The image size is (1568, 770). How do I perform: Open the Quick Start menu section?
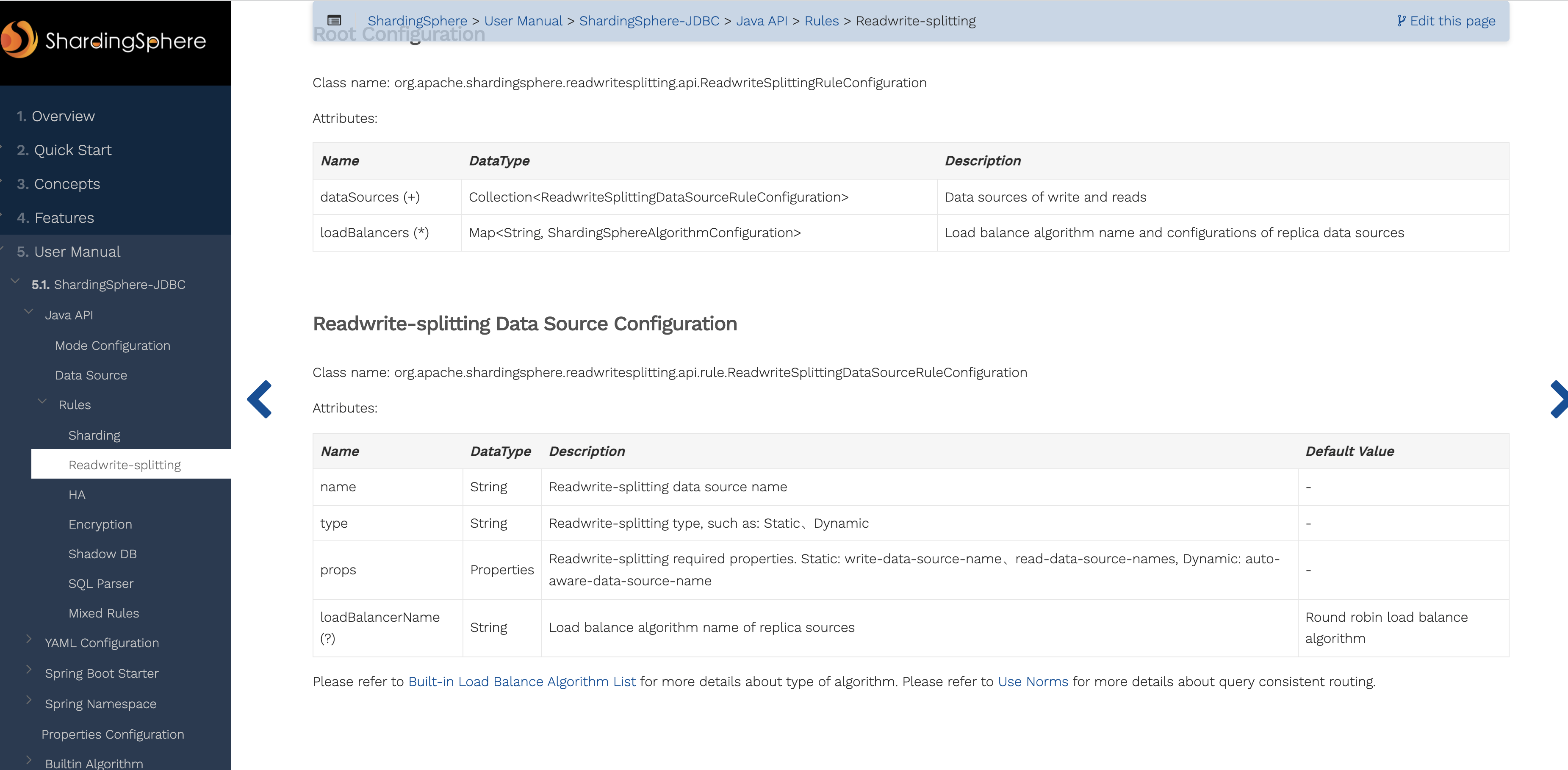click(x=72, y=150)
